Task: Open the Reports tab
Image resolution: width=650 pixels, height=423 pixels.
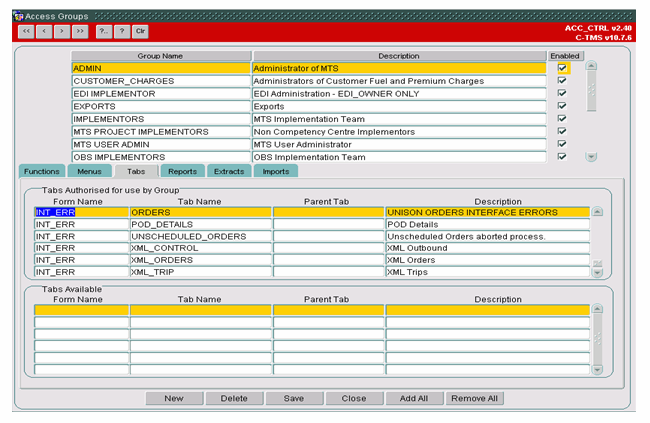Action: click(x=182, y=171)
